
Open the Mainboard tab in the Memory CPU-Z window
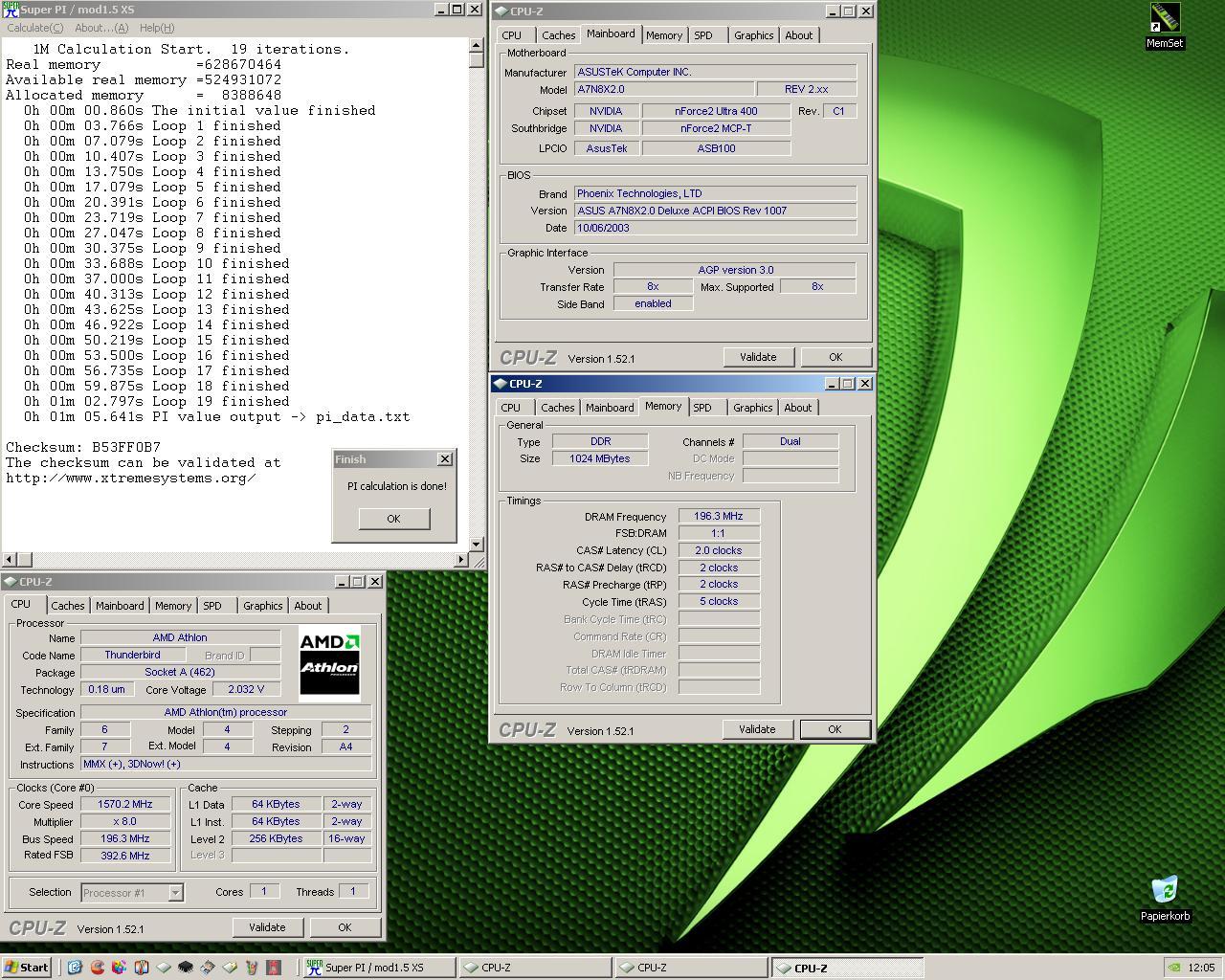(x=610, y=408)
